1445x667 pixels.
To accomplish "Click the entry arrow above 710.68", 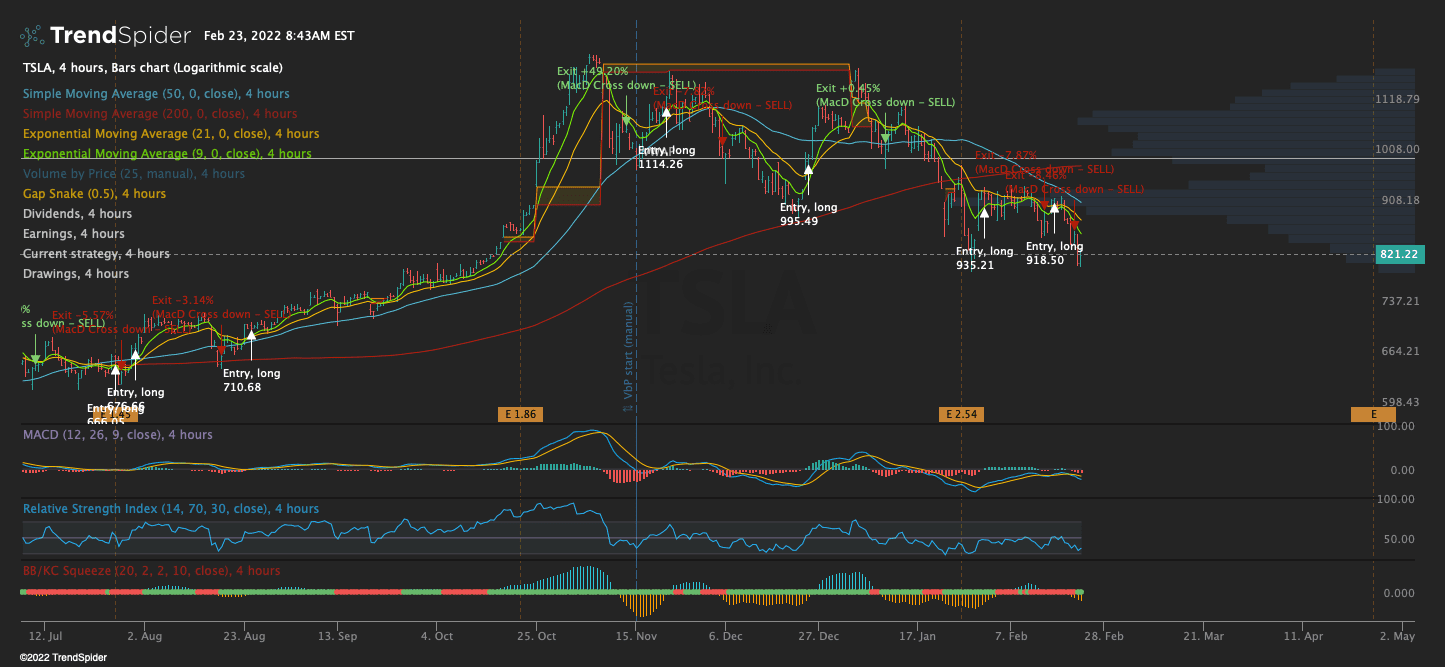I will coord(251,335).
